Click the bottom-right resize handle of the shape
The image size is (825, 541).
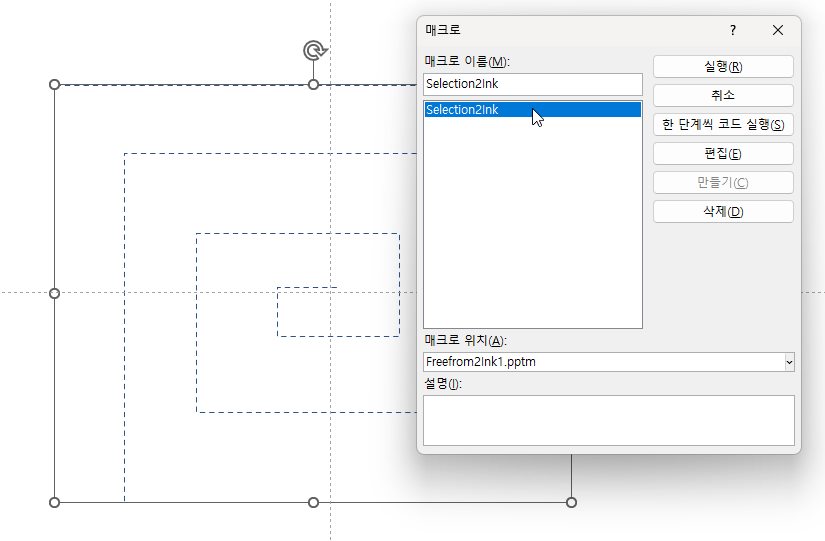click(571, 503)
